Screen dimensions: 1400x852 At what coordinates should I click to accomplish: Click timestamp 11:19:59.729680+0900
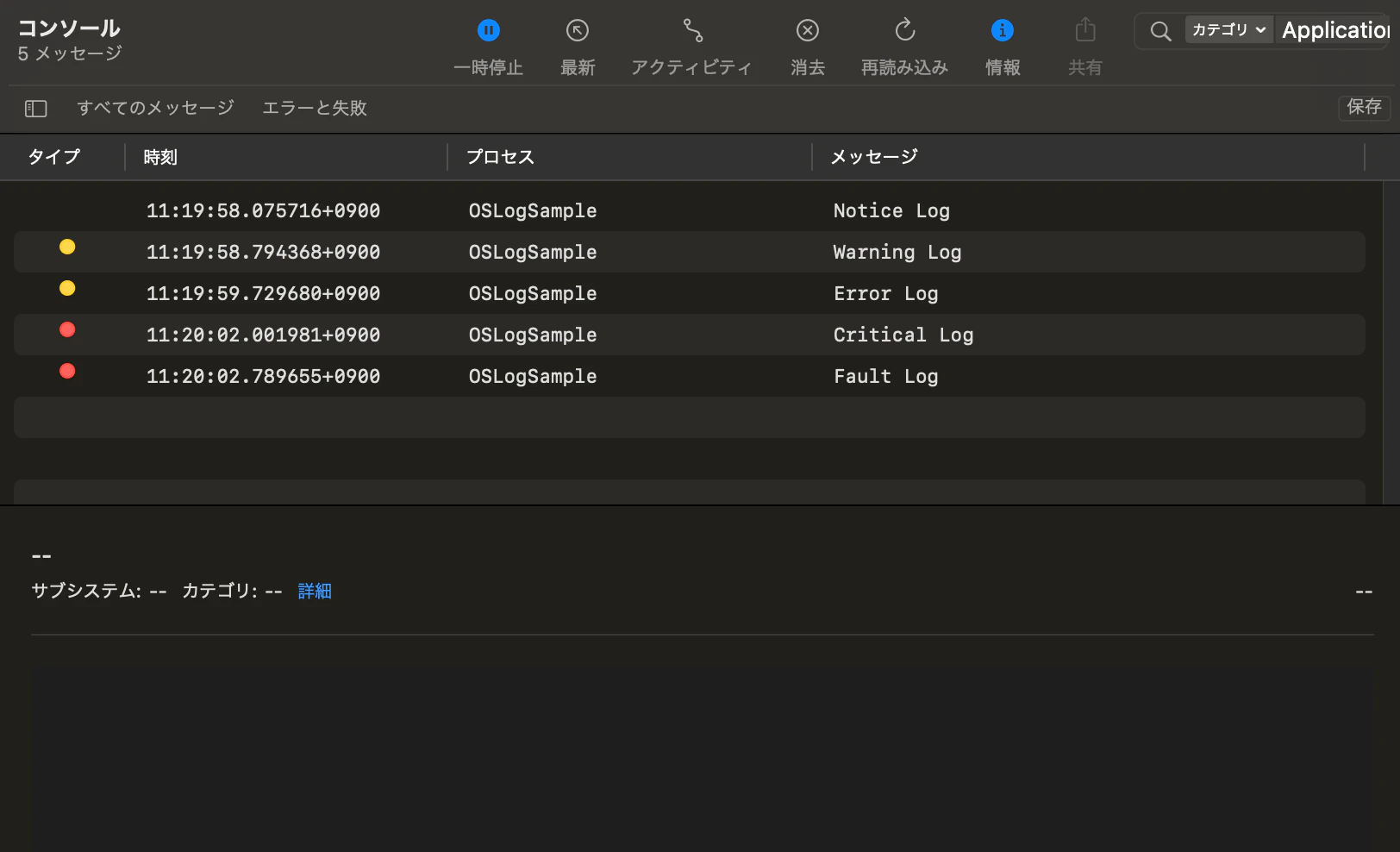(x=263, y=293)
